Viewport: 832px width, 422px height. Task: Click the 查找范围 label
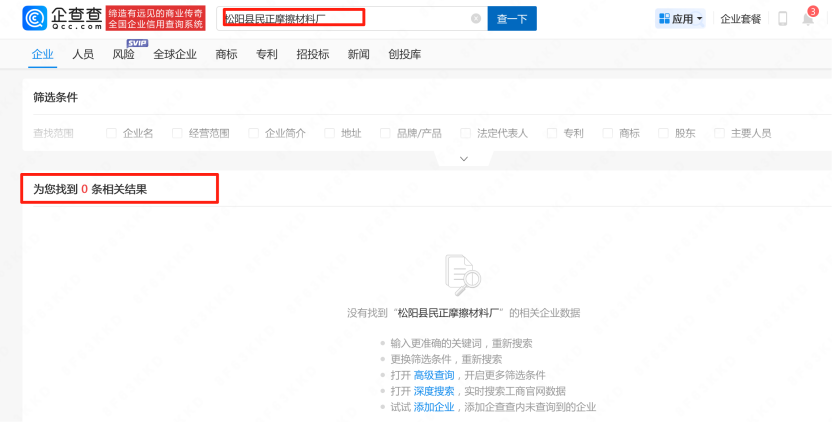point(54,133)
